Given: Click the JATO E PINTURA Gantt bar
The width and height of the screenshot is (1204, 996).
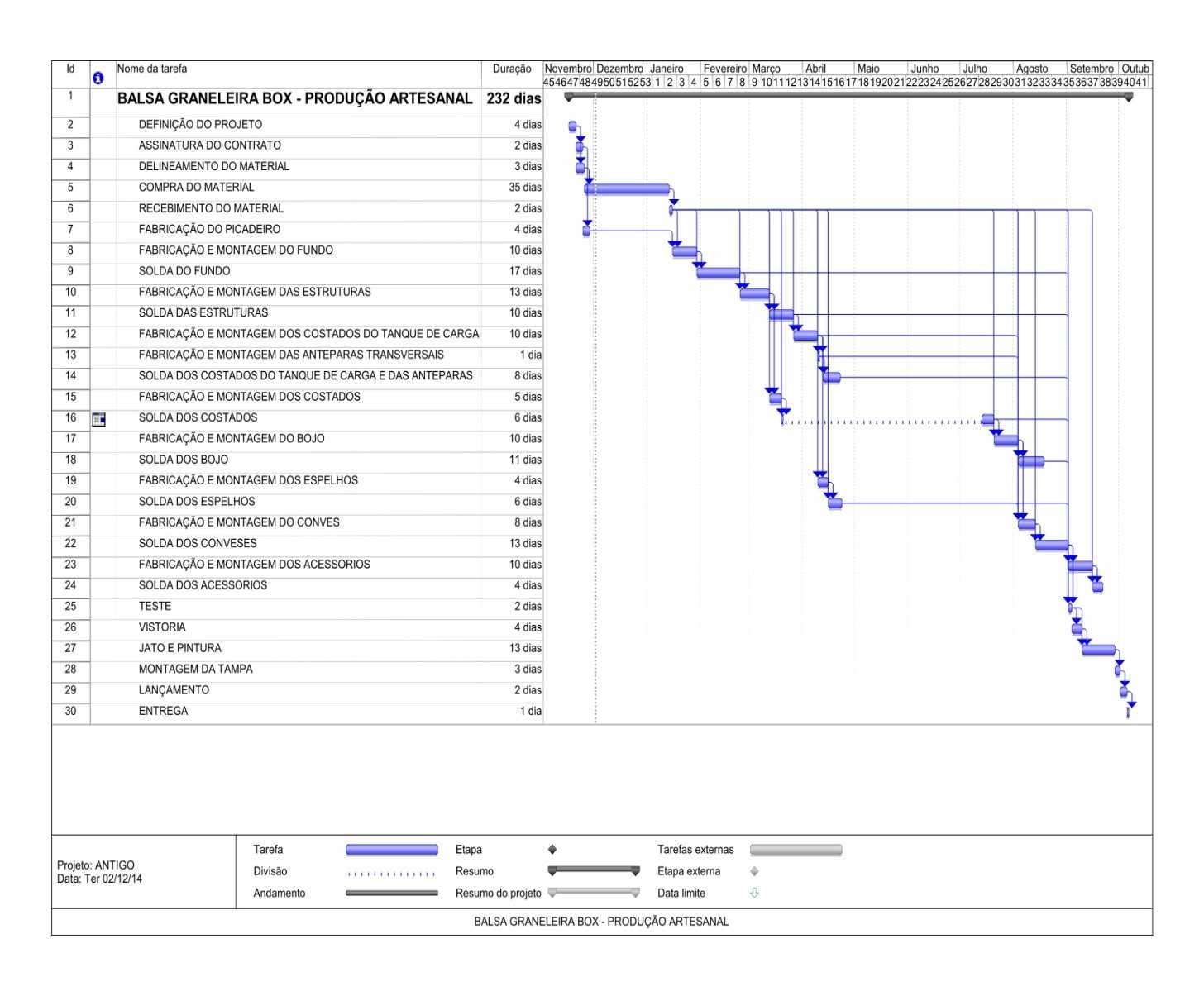Looking at the screenshot, I should 1098,650.
